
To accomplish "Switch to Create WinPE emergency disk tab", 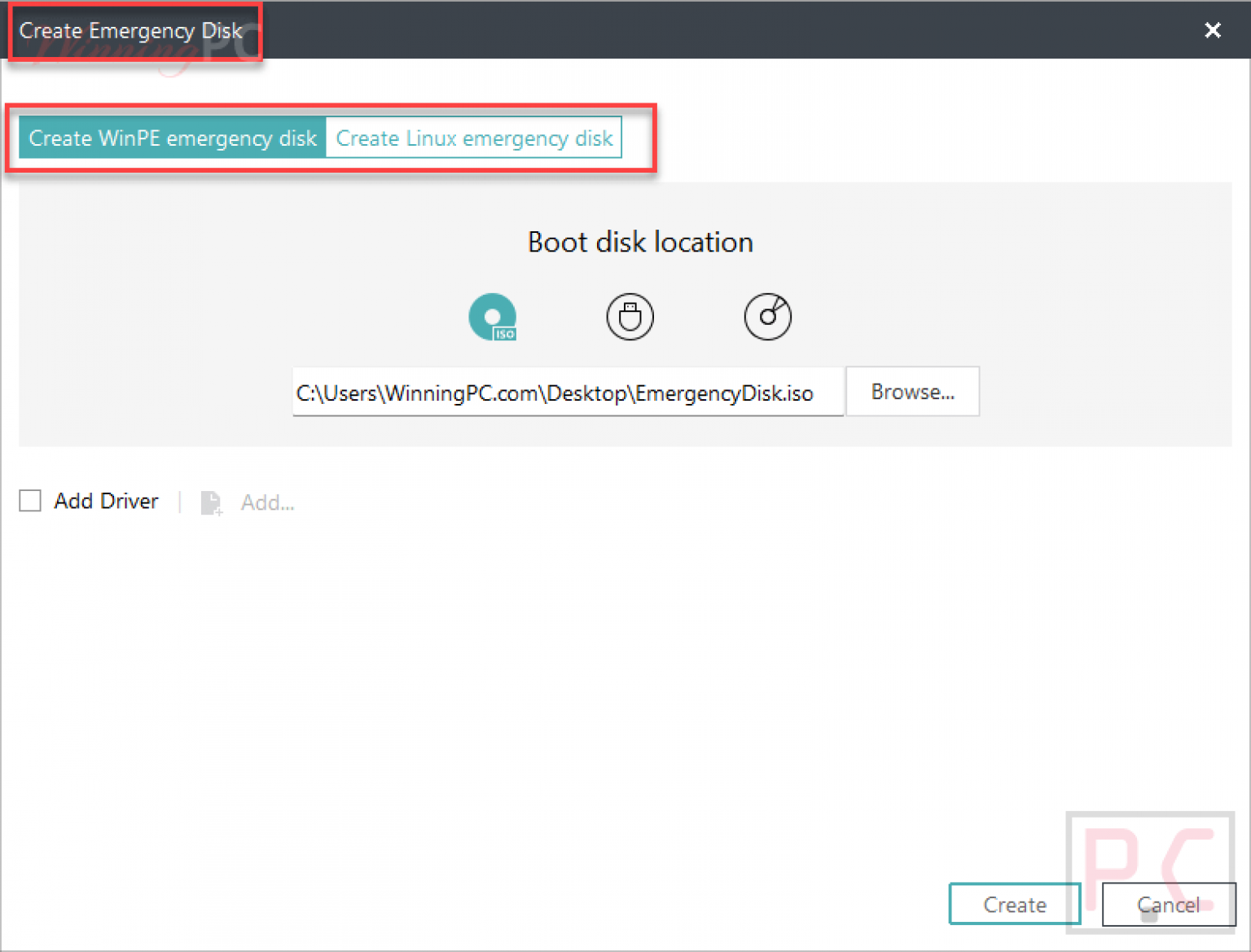I will 173,138.
